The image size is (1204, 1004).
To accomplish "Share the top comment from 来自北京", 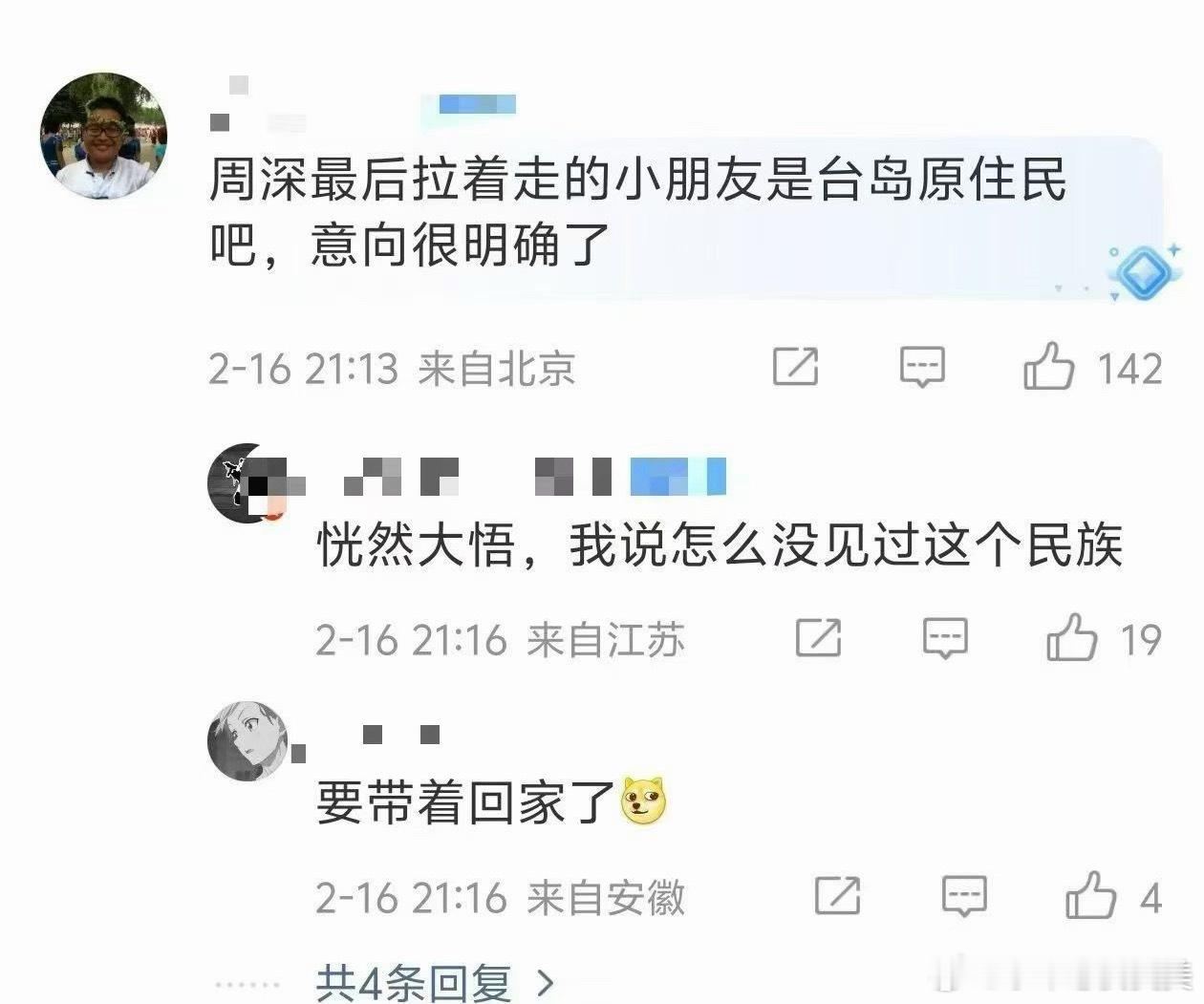I will click(x=795, y=367).
